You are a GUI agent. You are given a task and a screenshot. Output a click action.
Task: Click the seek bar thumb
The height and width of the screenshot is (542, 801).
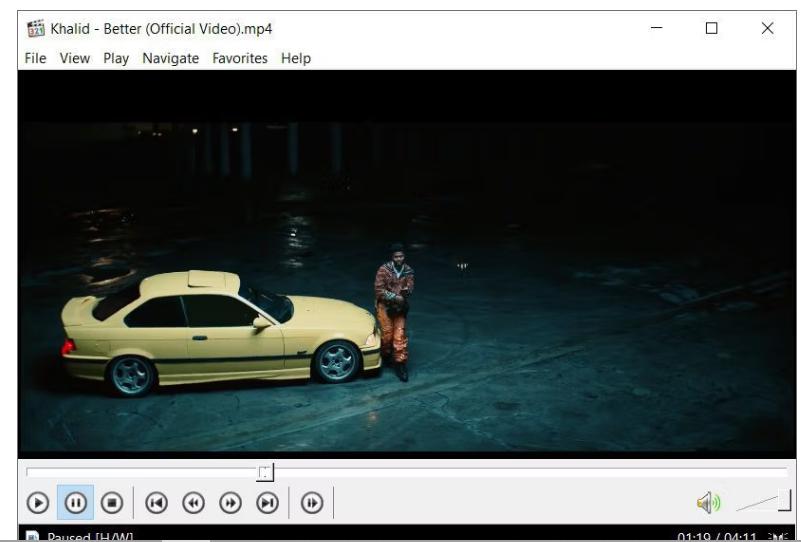[265, 471]
